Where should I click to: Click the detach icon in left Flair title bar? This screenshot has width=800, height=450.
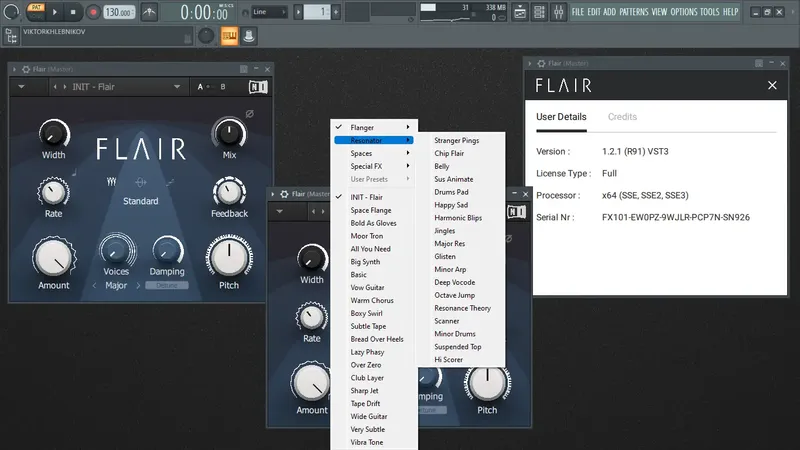click(244, 69)
